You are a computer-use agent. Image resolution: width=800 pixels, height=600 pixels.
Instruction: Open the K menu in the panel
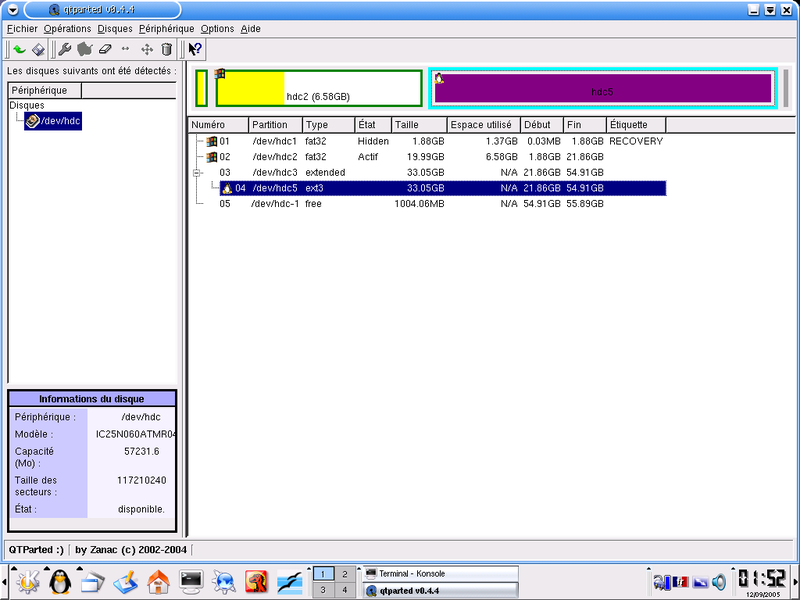click(x=28, y=582)
